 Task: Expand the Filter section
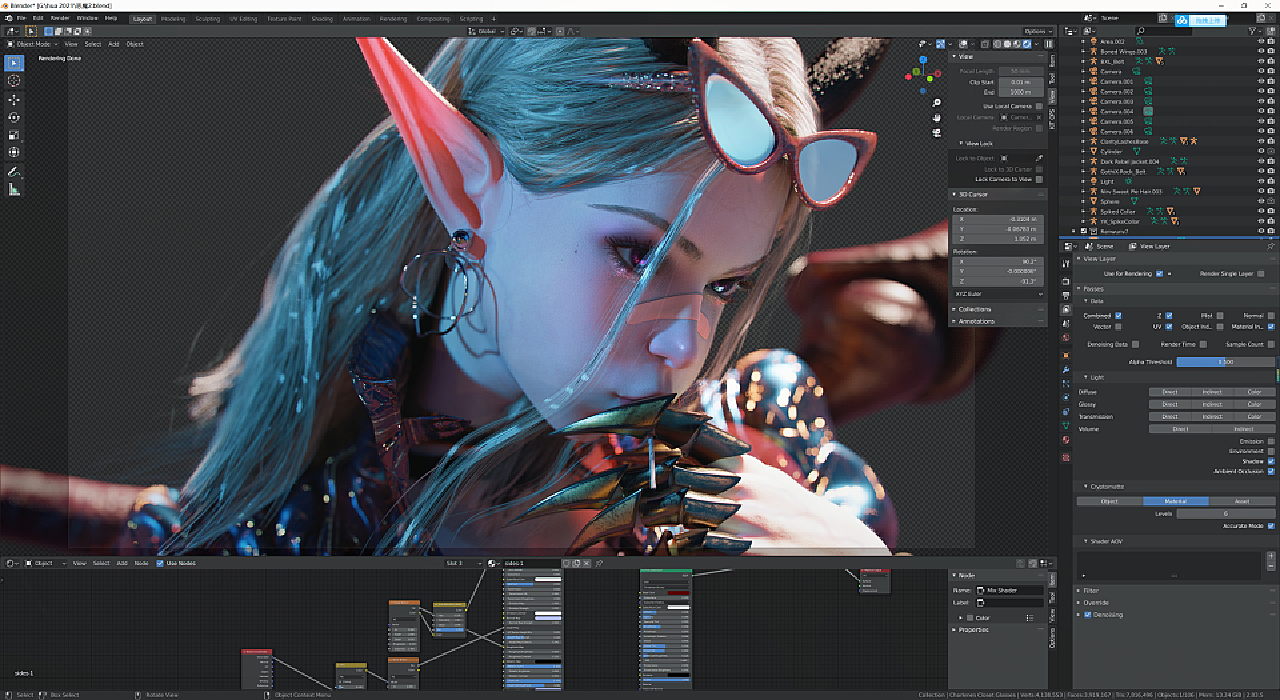click(x=1090, y=590)
